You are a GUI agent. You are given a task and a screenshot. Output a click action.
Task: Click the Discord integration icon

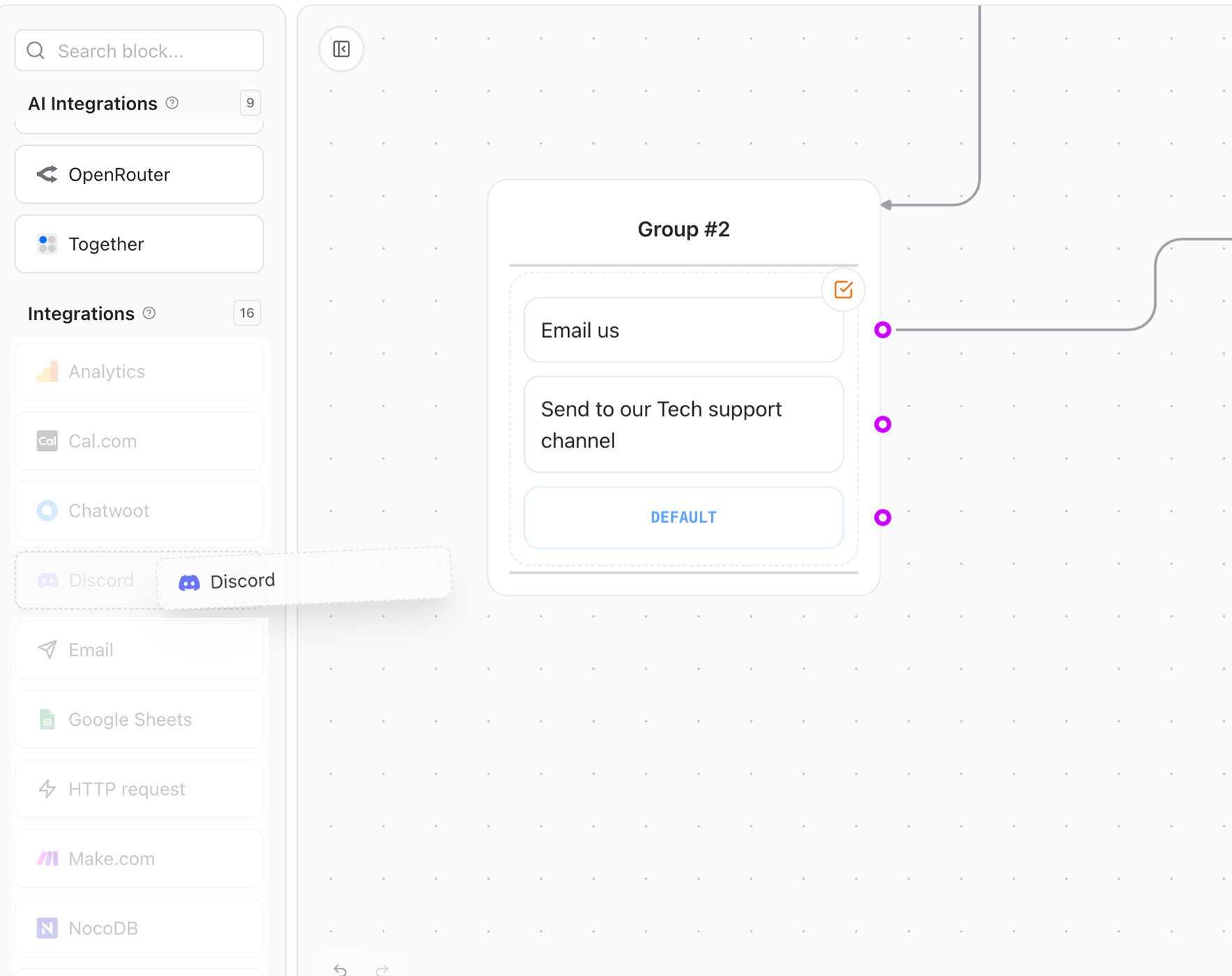click(47, 580)
